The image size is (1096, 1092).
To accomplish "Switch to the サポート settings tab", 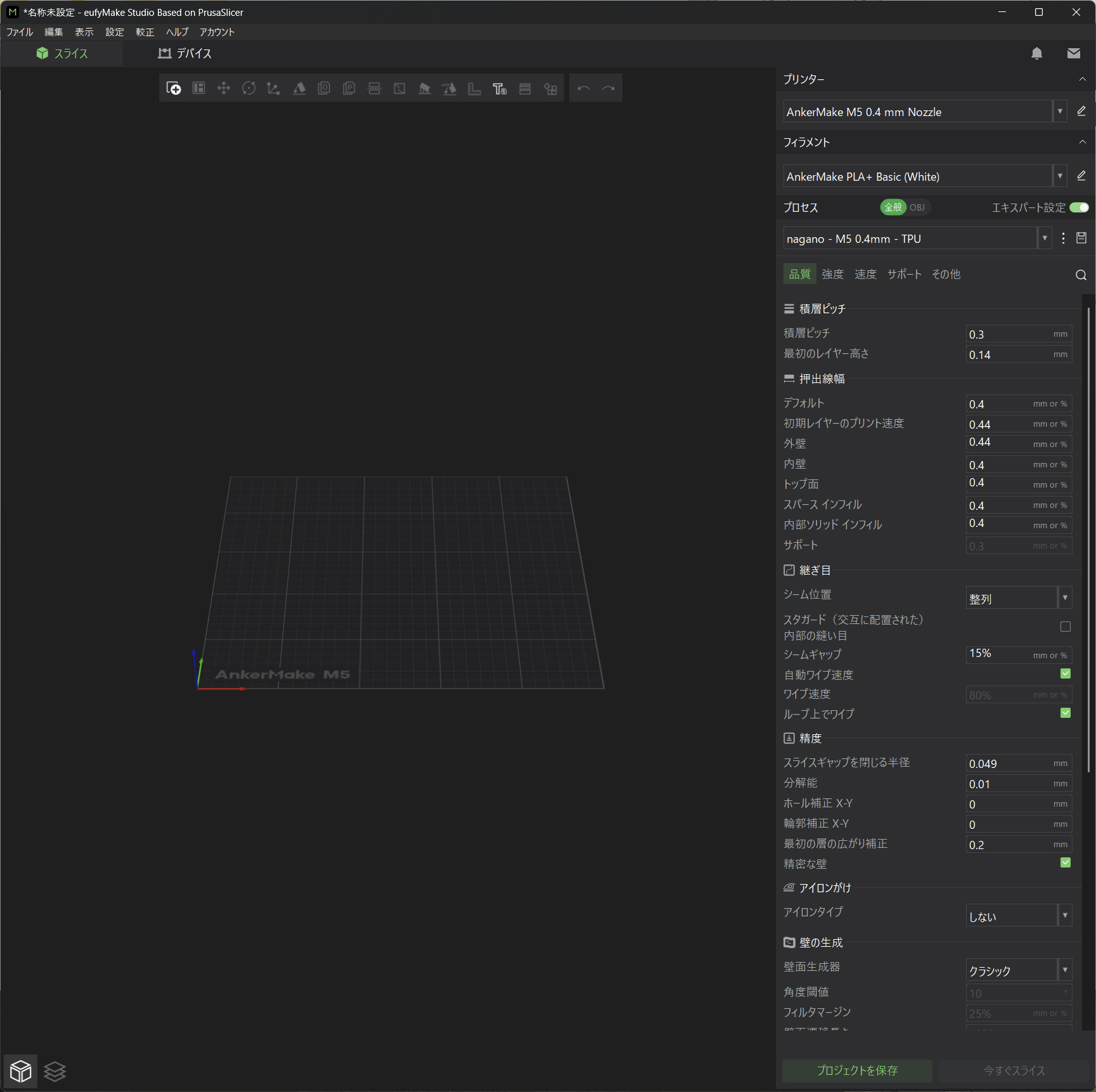I will click(904, 274).
